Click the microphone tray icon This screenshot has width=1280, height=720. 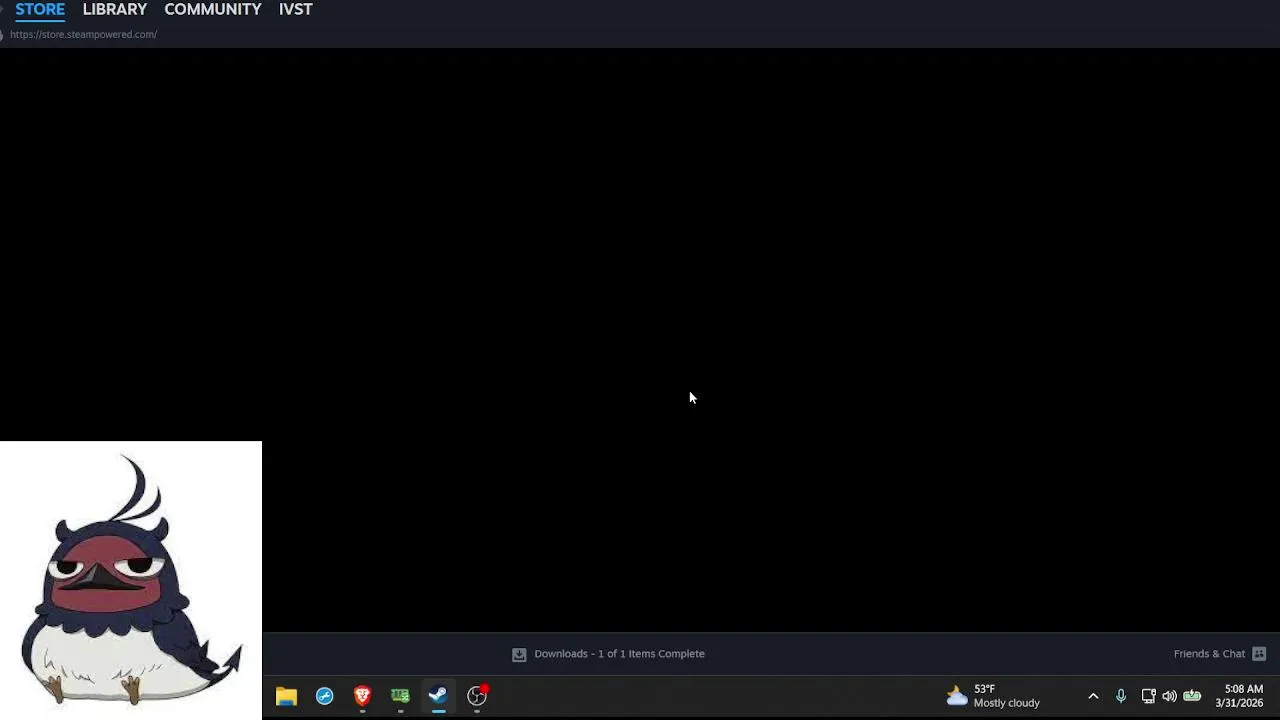click(1121, 696)
